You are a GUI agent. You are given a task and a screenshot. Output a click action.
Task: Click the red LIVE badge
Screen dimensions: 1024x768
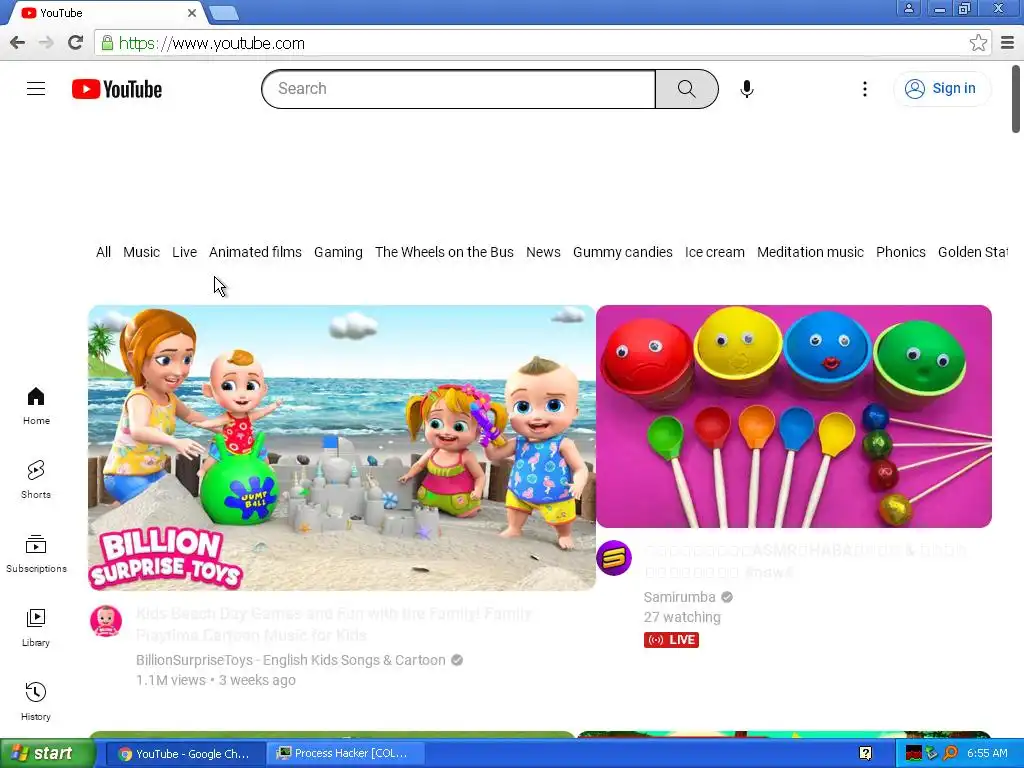point(671,640)
